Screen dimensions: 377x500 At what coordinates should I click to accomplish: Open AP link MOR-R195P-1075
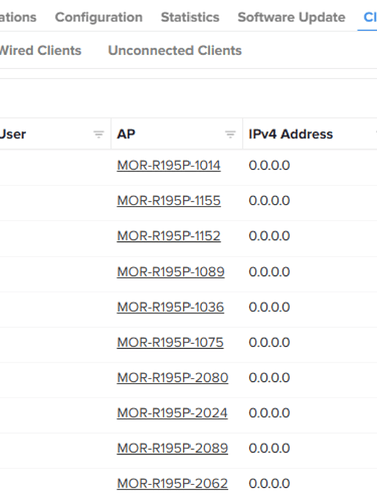click(170, 343)
